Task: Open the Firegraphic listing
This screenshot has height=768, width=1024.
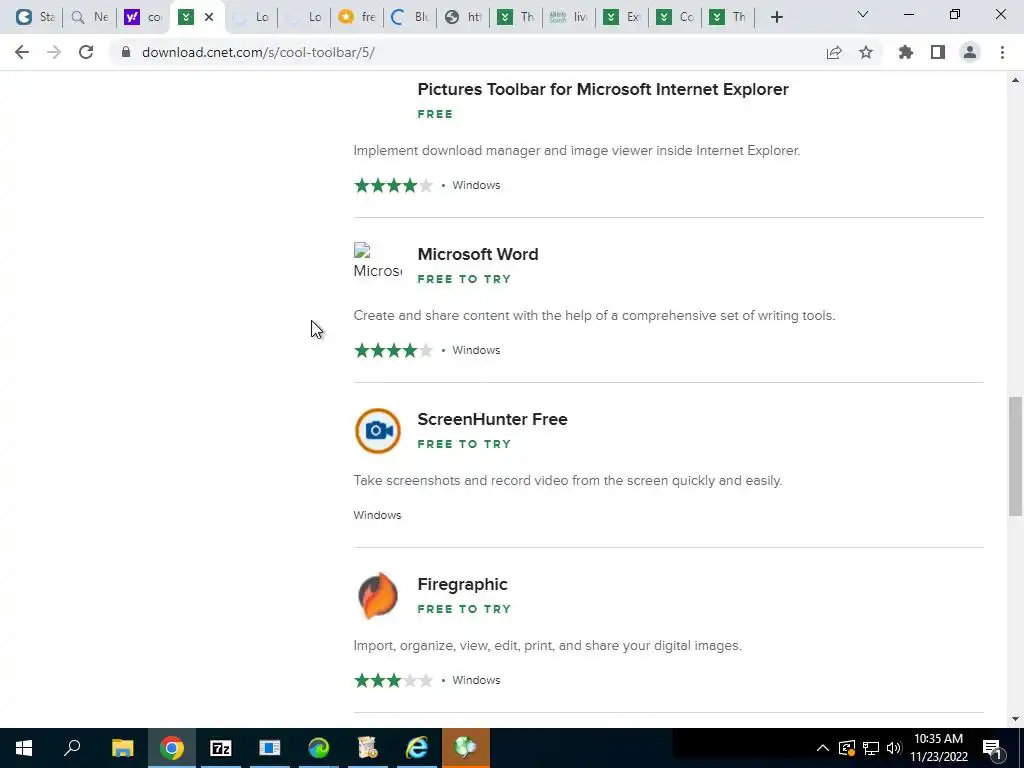Action: (x=462, y=584)
